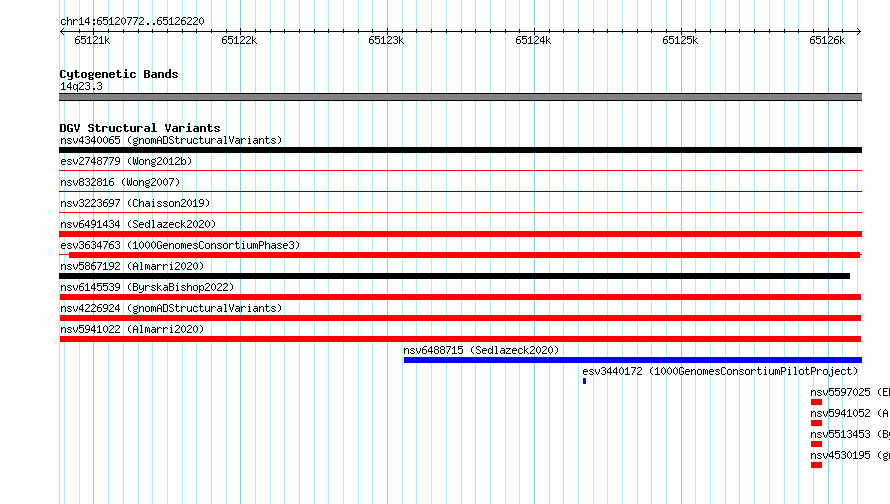Viewport: 890px width, 504px height.
Task: Click the black bar for nsv4340065
Action: tap(460, 150)
